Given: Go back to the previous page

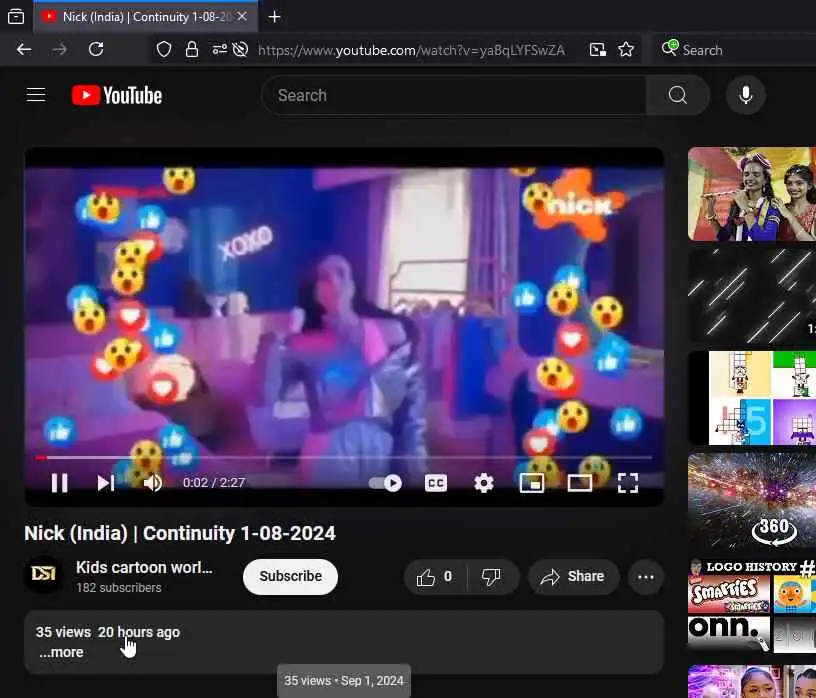Looking at the screenshot, I should coord(24,50).
